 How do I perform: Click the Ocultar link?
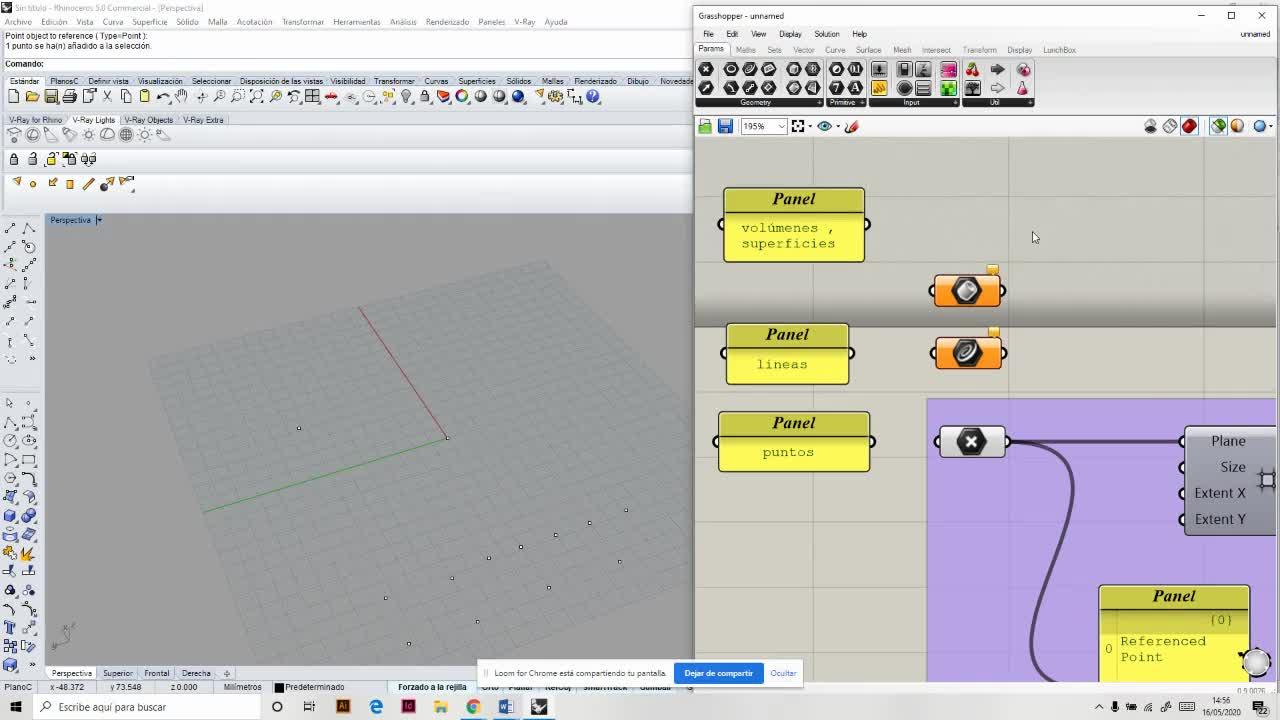coord(783,673)
